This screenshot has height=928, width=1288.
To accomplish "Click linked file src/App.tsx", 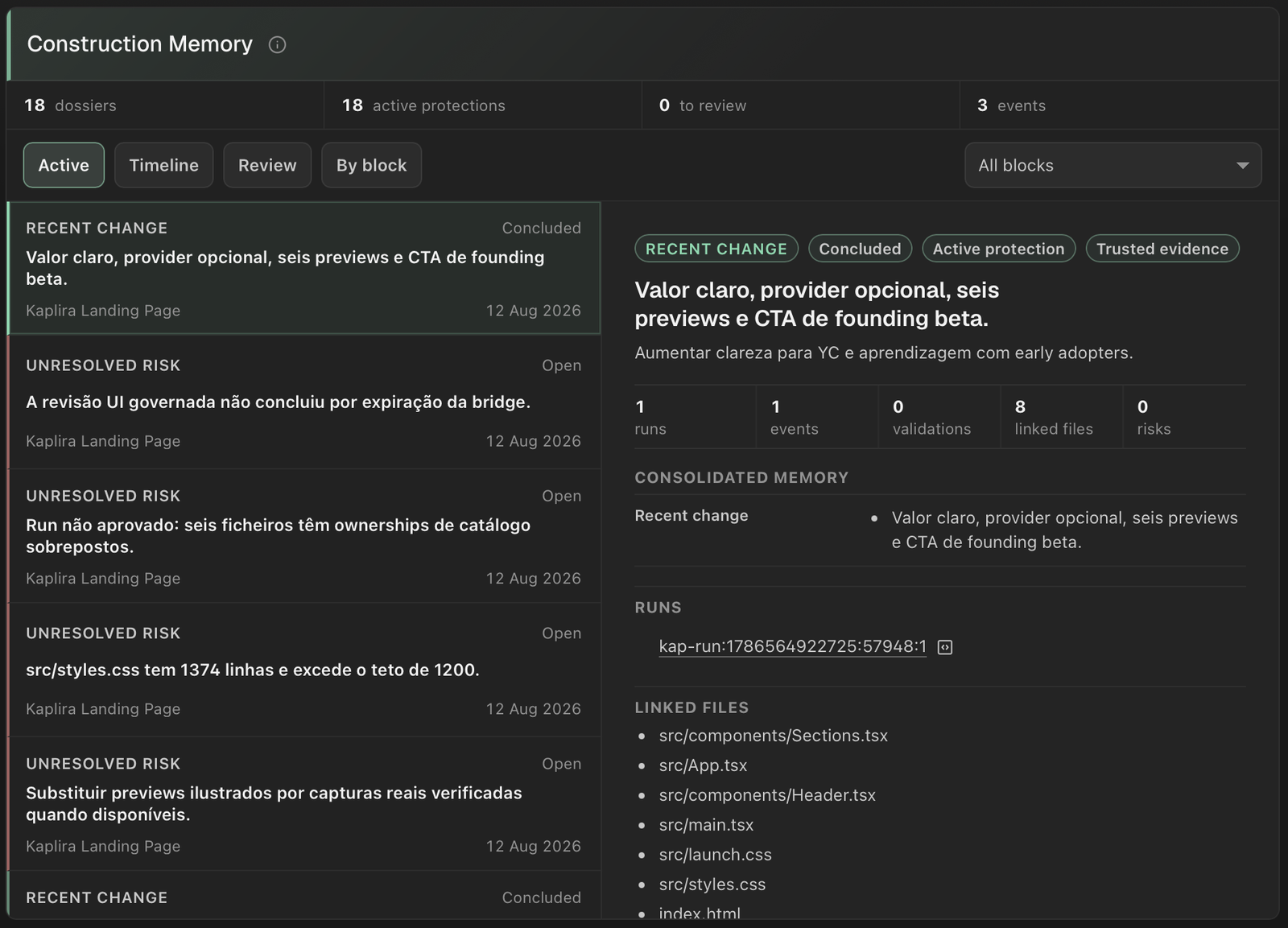I will coord(703,765).
